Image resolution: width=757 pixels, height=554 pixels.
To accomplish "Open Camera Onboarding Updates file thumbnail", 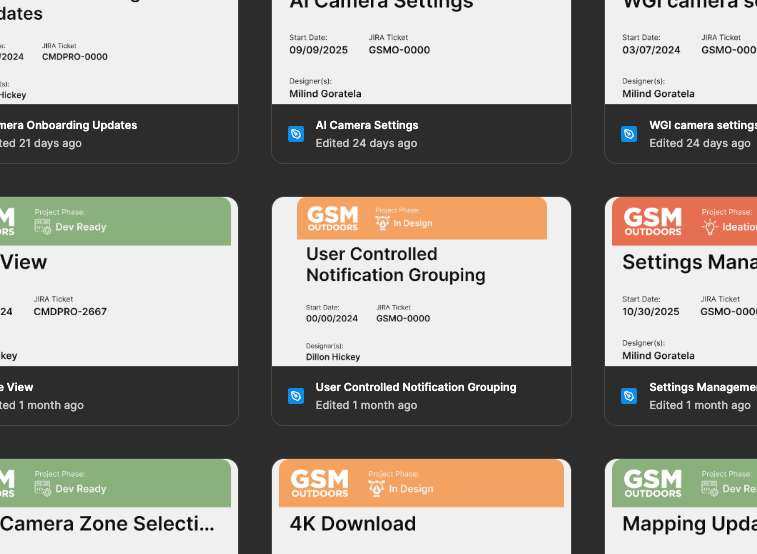I will (x=119, y=52).
